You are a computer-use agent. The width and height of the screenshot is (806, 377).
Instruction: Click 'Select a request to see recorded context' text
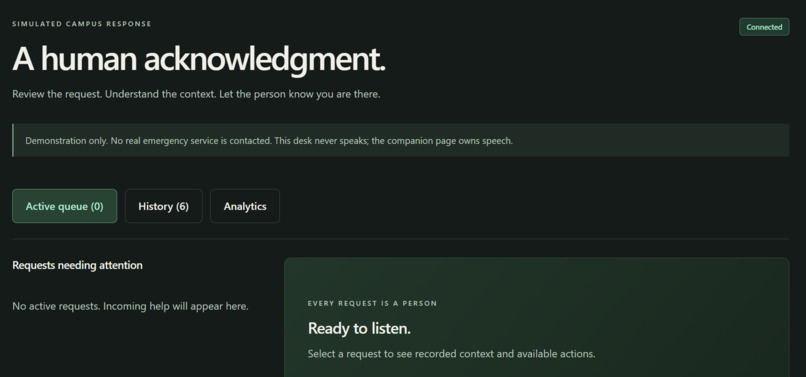tap(451, 354)
